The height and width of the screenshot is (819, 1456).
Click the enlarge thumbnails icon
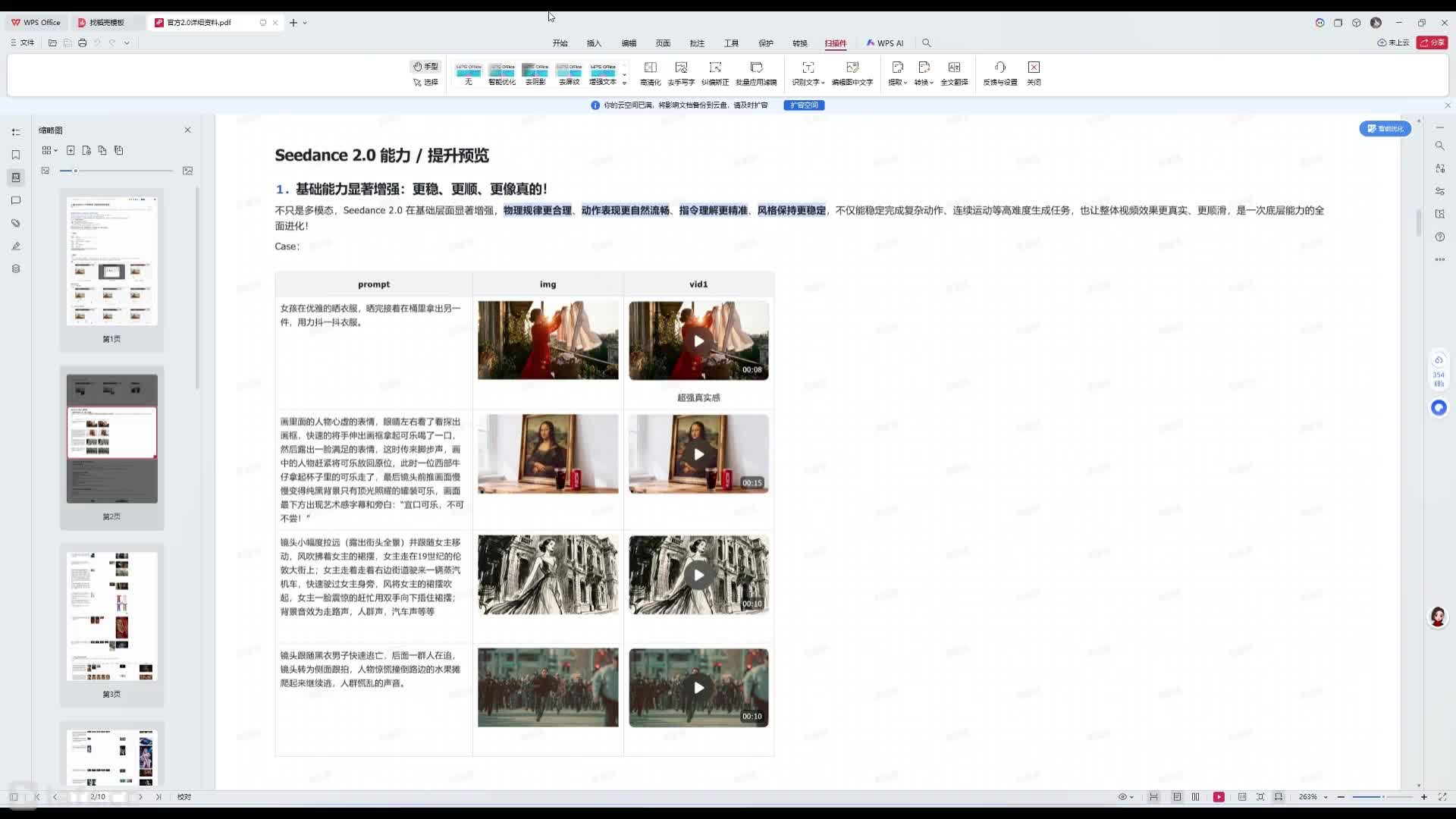point(188,171)
